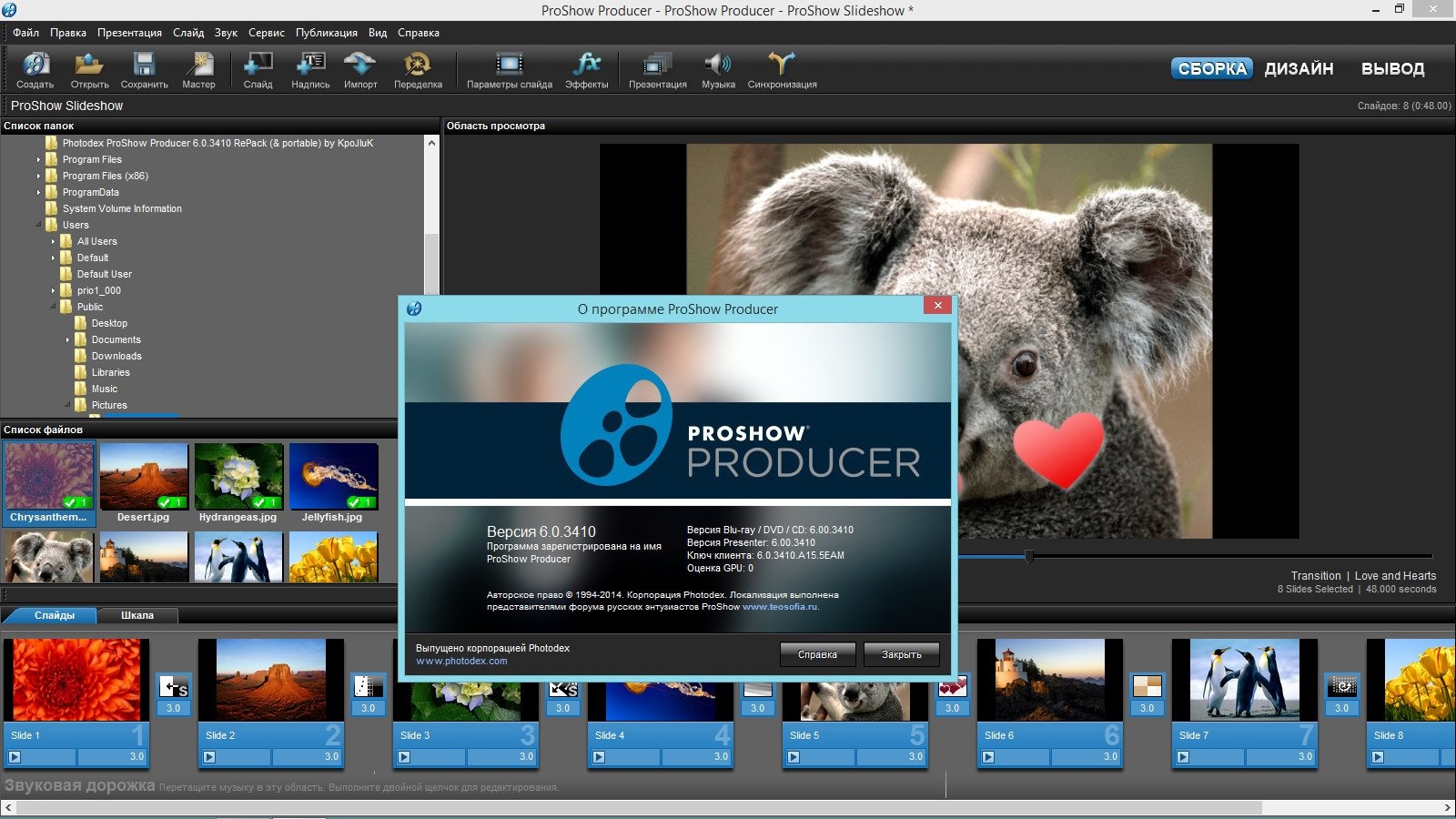Expand the Default folder node
The width and height of the screenshot is (1456, 819).
pyautogui.click(x=53, y=258)
